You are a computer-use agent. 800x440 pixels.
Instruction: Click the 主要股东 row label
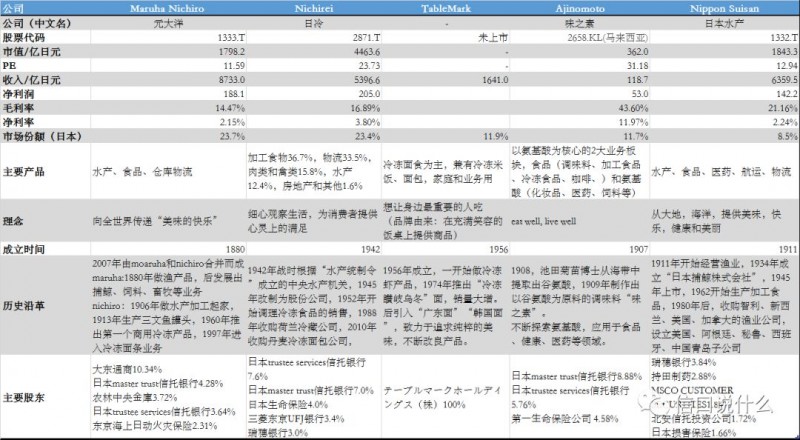[23, 398]
